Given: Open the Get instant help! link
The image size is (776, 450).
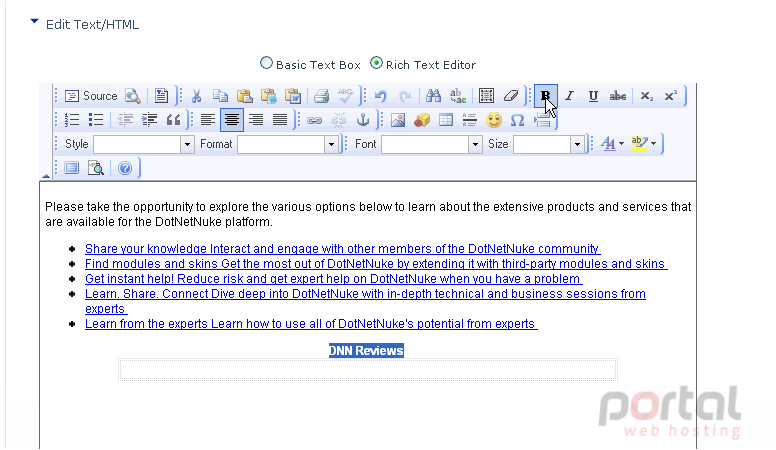Looking at the screenshot, I should (x=334, y=279).
